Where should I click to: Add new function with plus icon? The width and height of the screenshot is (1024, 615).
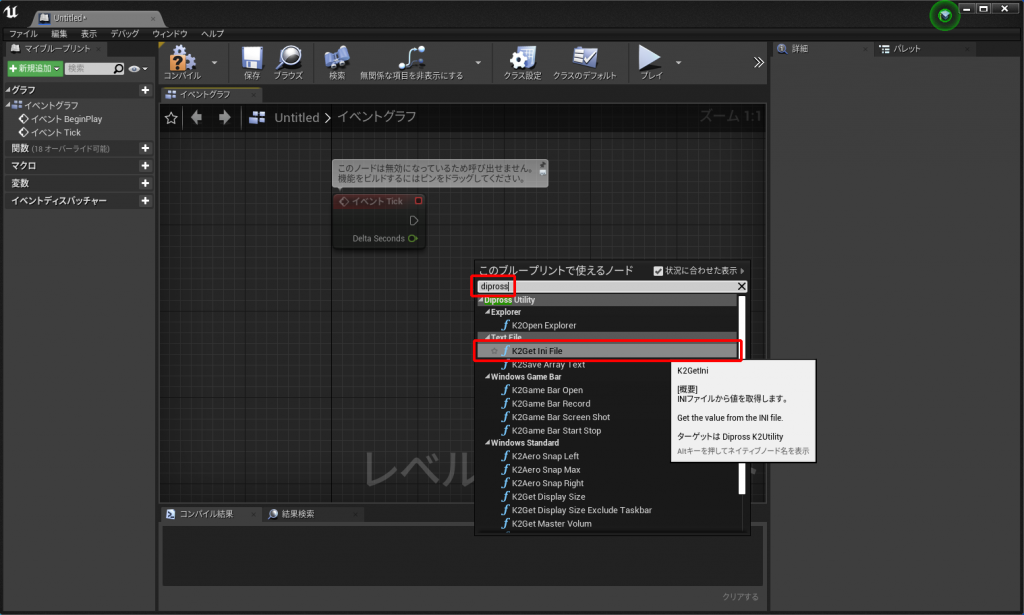[x=145, y=148]
